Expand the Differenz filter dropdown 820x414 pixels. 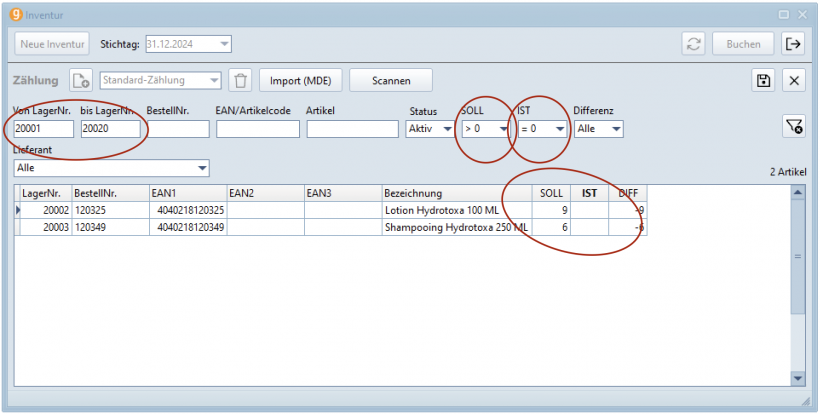[616, 129]
